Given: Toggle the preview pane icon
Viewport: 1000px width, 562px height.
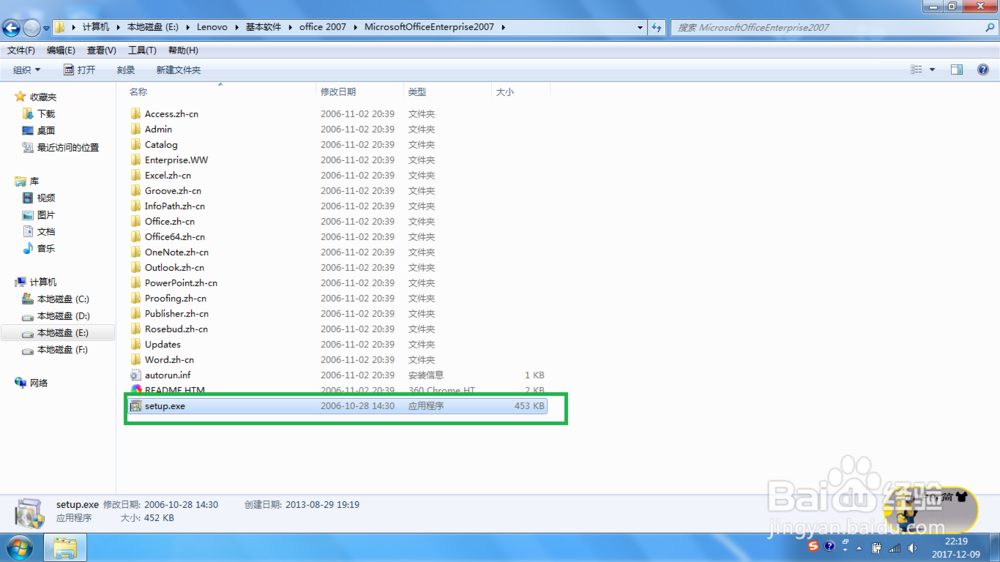Looking at the screenshot, I should pyautogui.click(x=957, y=70).
